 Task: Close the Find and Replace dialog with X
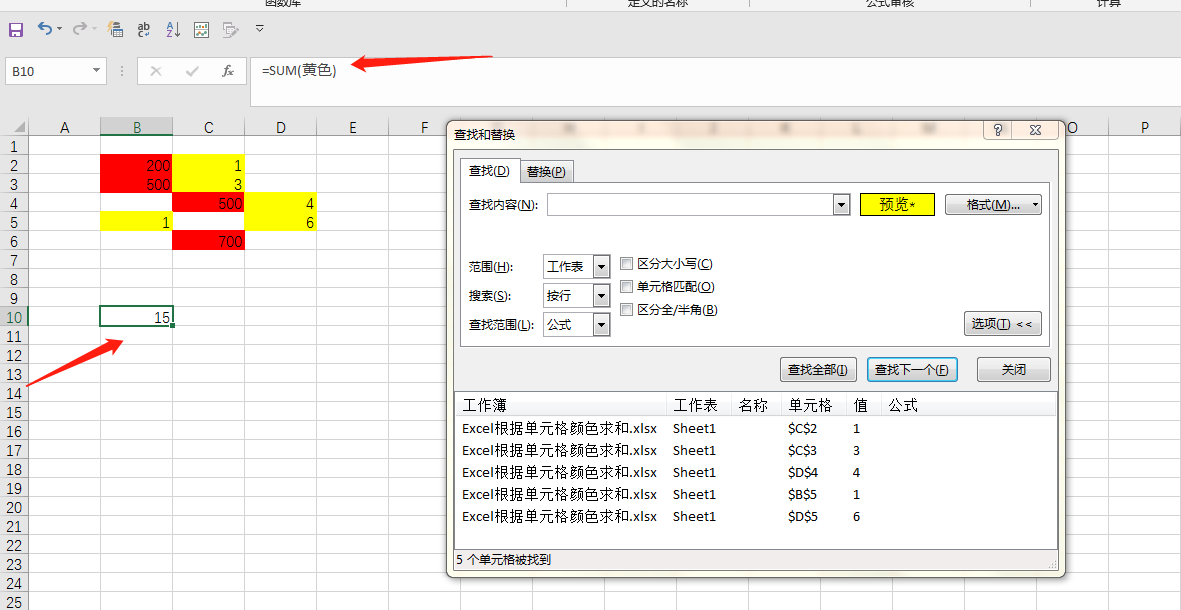(1035, 130)
